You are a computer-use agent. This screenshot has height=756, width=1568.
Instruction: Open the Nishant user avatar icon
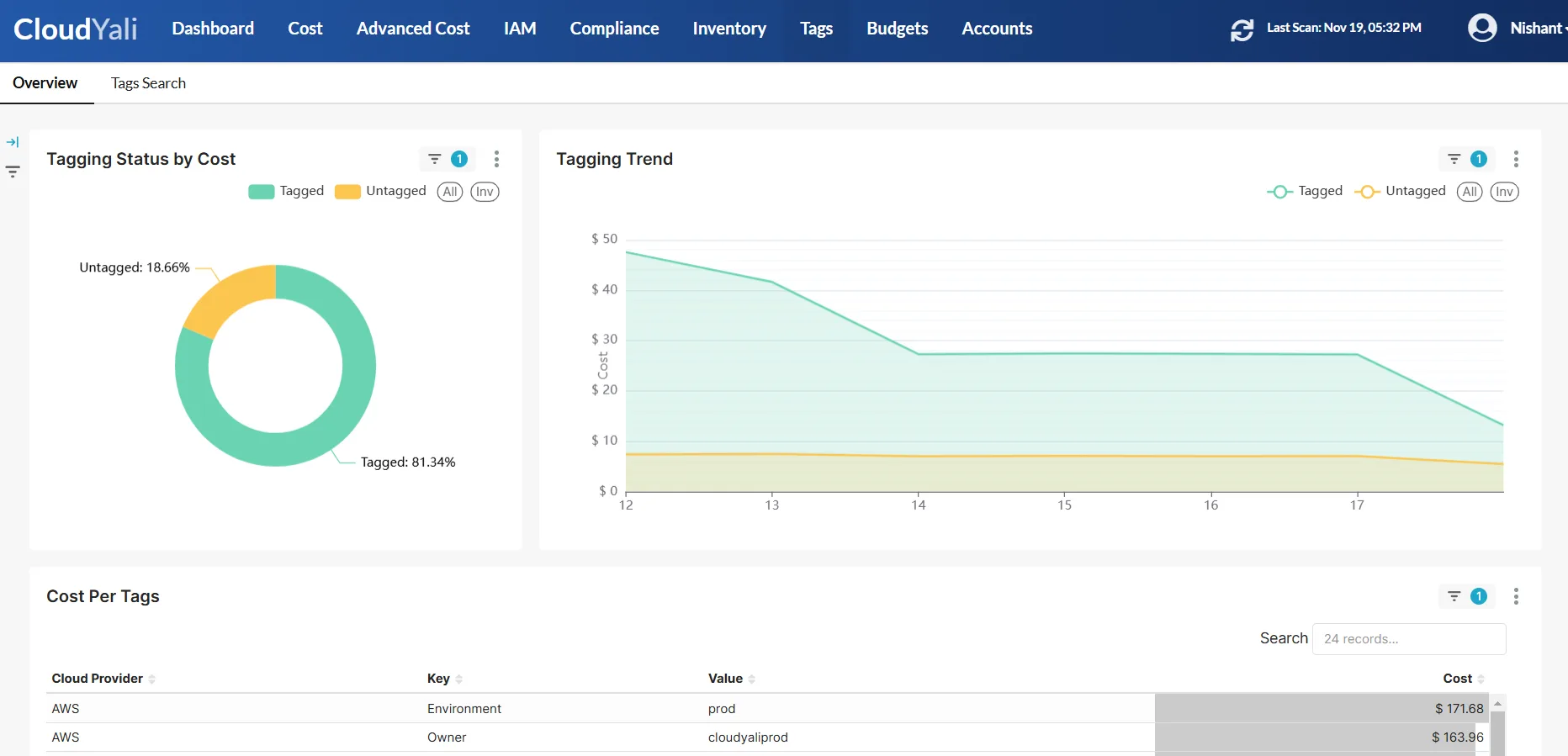[1482, 28]
